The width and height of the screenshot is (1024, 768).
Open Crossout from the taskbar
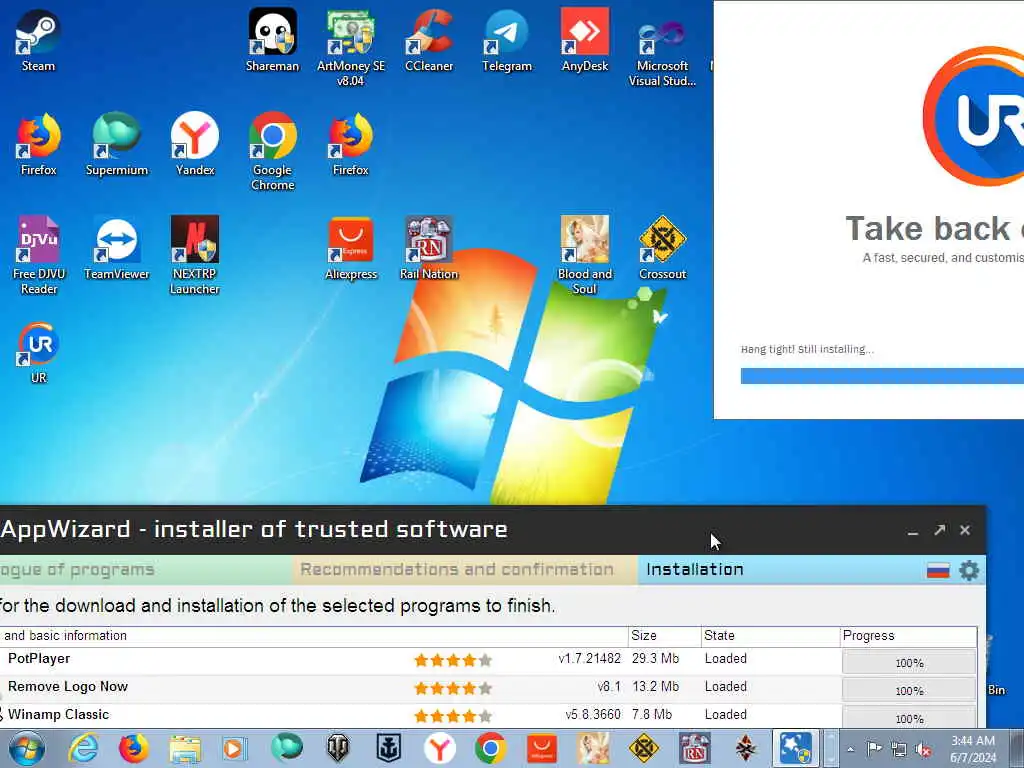(643, 748)
